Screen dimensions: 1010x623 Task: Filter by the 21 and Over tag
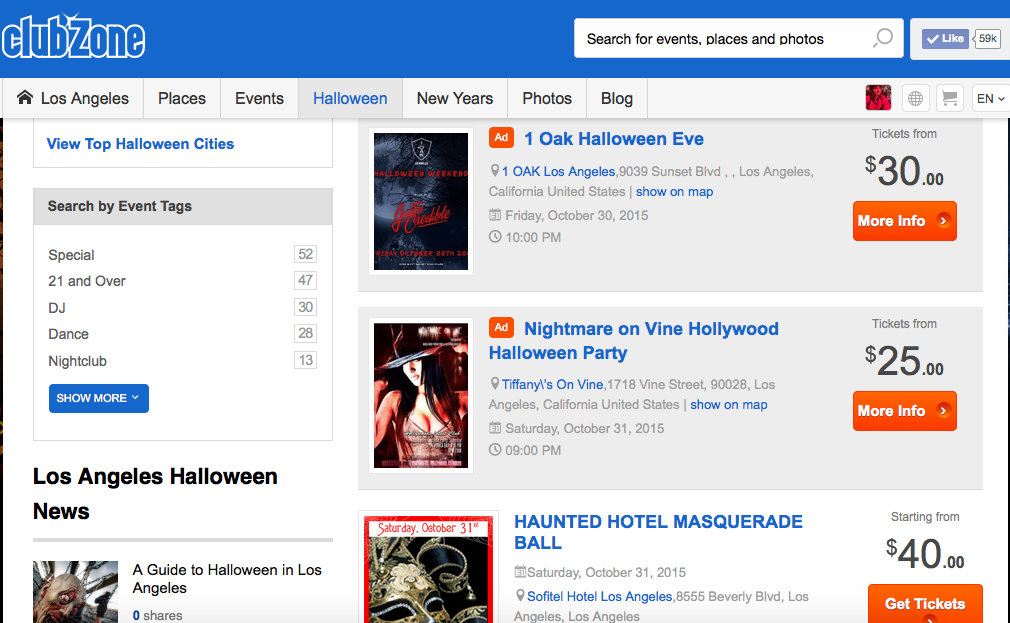[x=87, y=281]
